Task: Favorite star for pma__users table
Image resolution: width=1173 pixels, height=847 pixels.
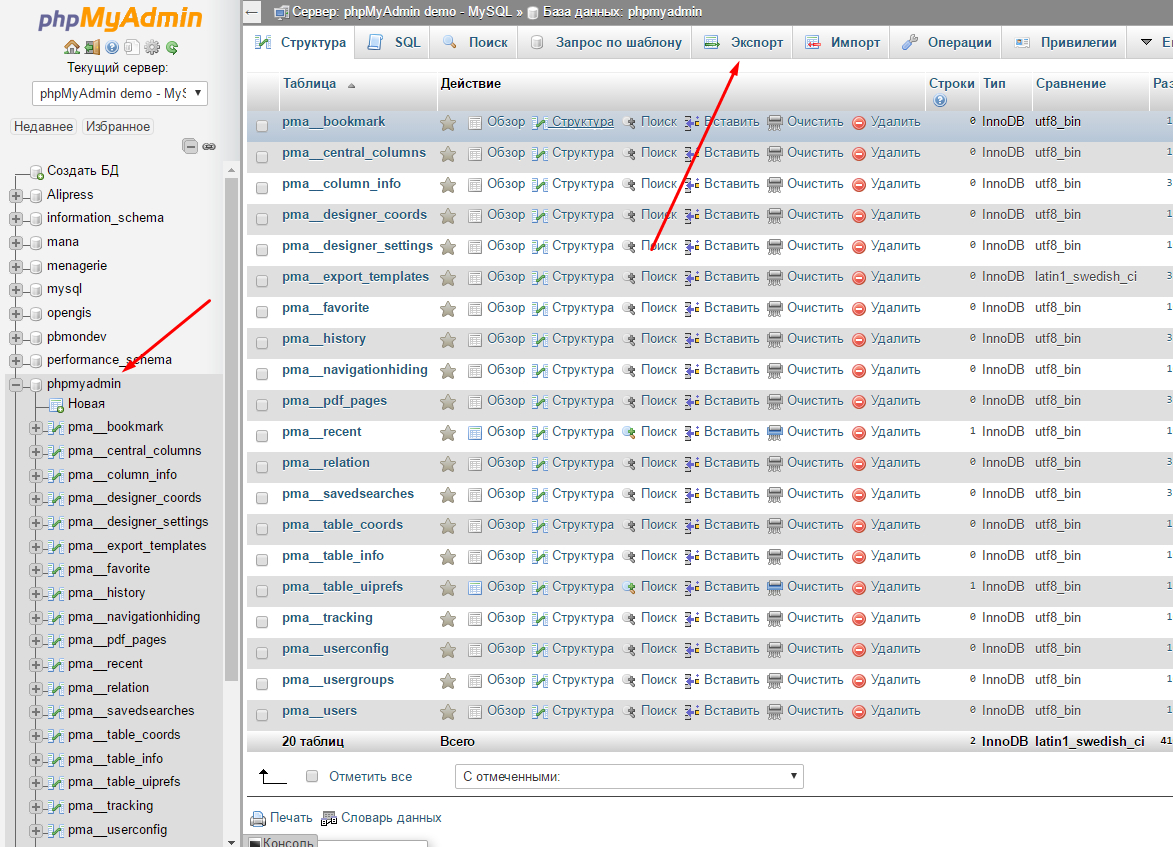Action: 448,712
